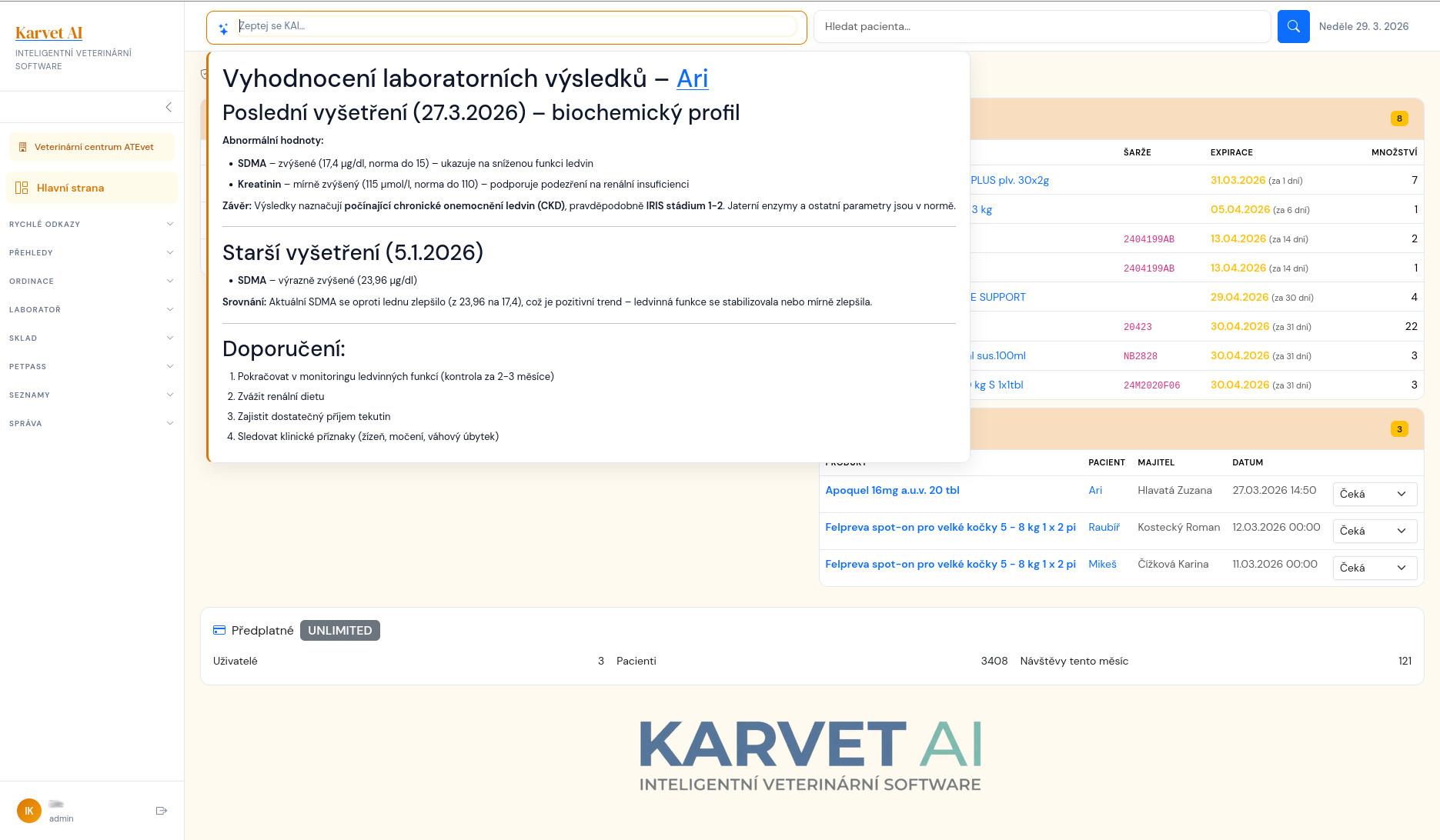Screen dimensions: 1440x840
Task: Collapse the sidebar with arrow icon
Action: (x=169, y=108)
